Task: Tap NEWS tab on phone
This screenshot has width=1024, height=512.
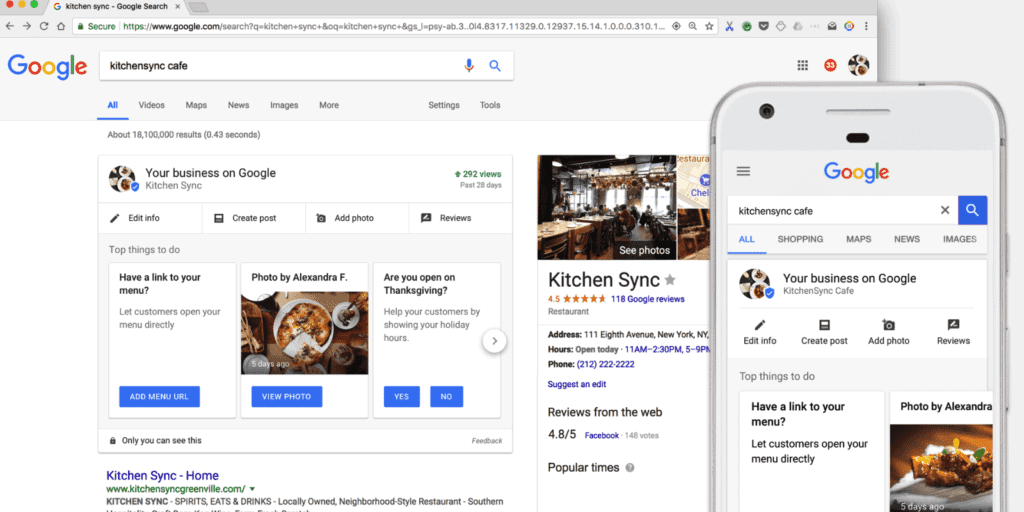Action: [x=907, y=239]
